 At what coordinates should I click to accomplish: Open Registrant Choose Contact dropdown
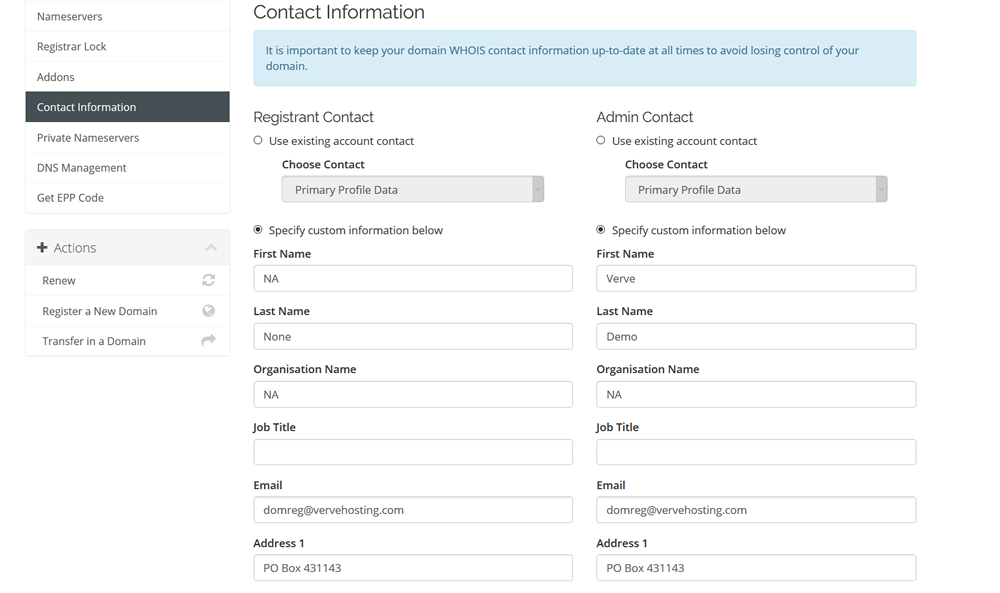[x=413, y=189]
